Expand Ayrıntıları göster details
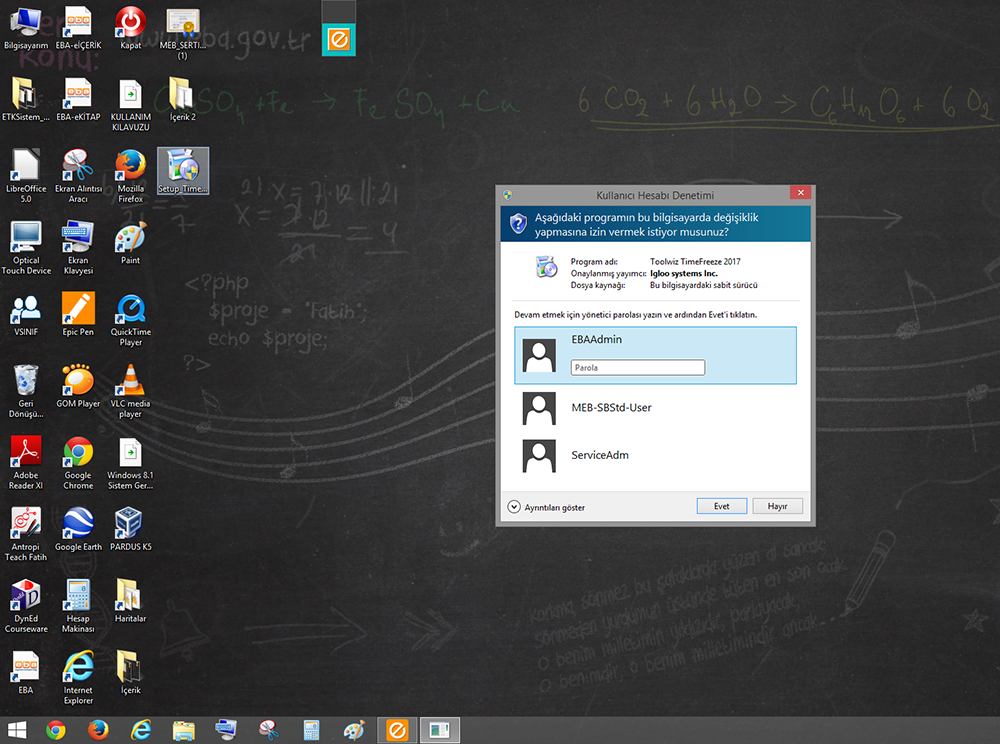 [x=547, y=507]
